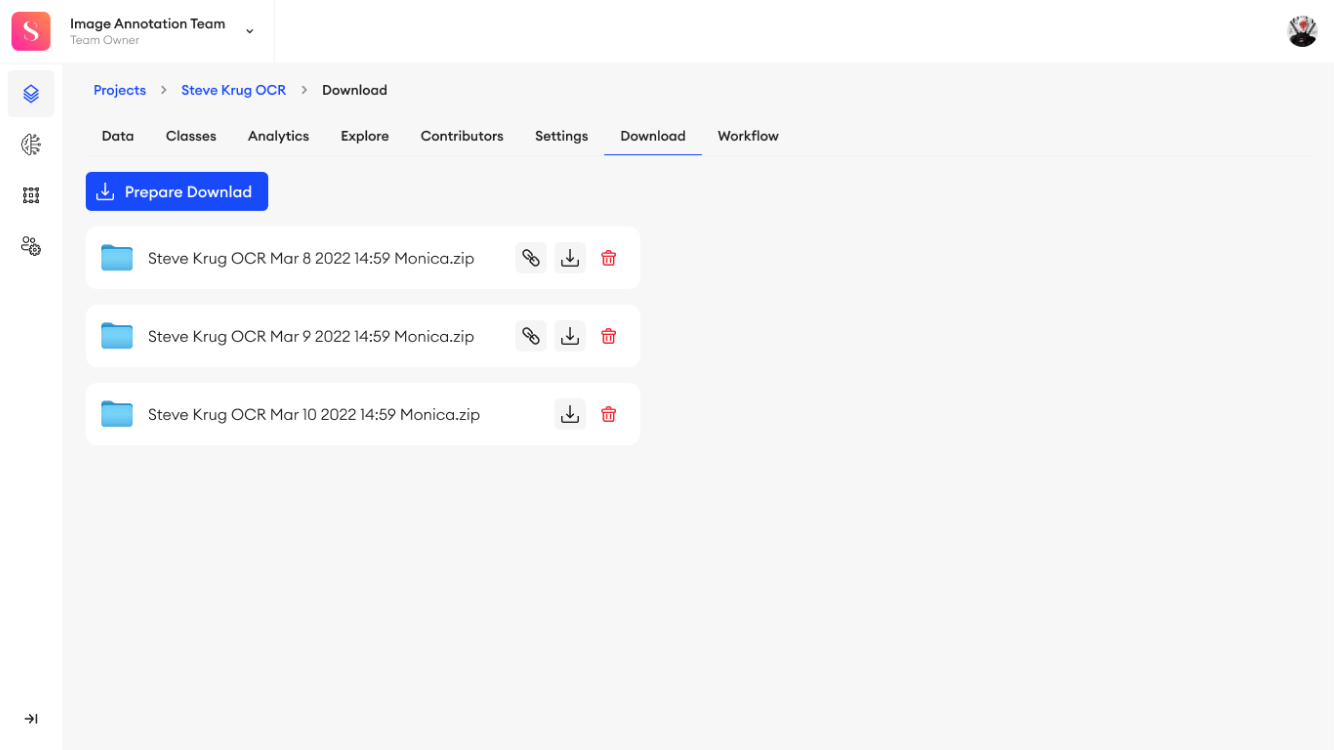1334x750 pixels.
Task: Switch to the Data tab
Action: click(x=118, y=136)
